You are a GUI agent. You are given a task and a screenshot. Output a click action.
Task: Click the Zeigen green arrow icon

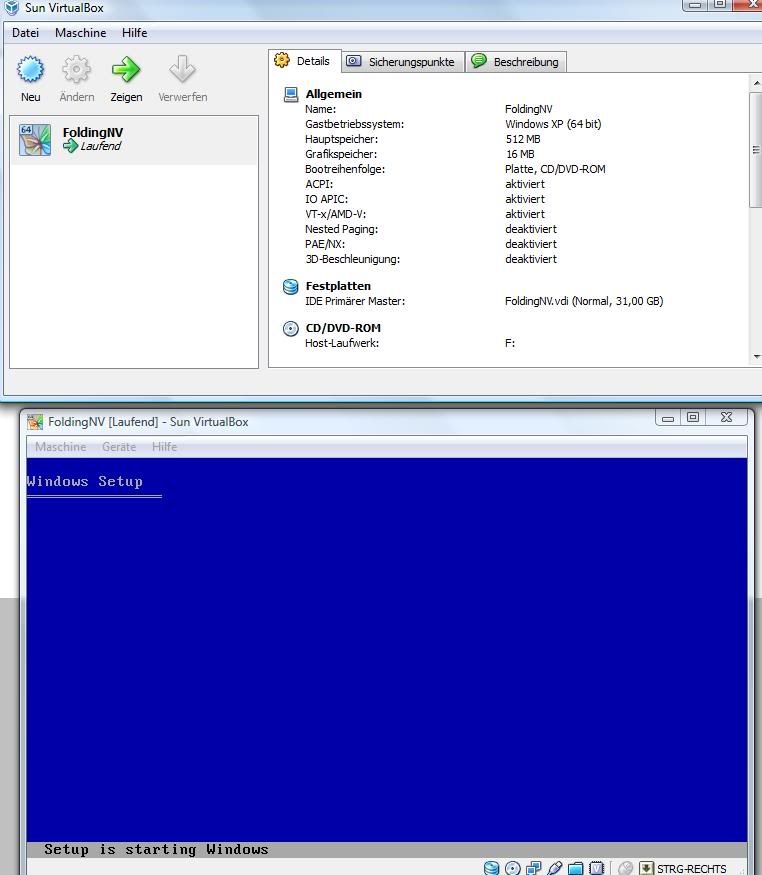pos(126,70)
